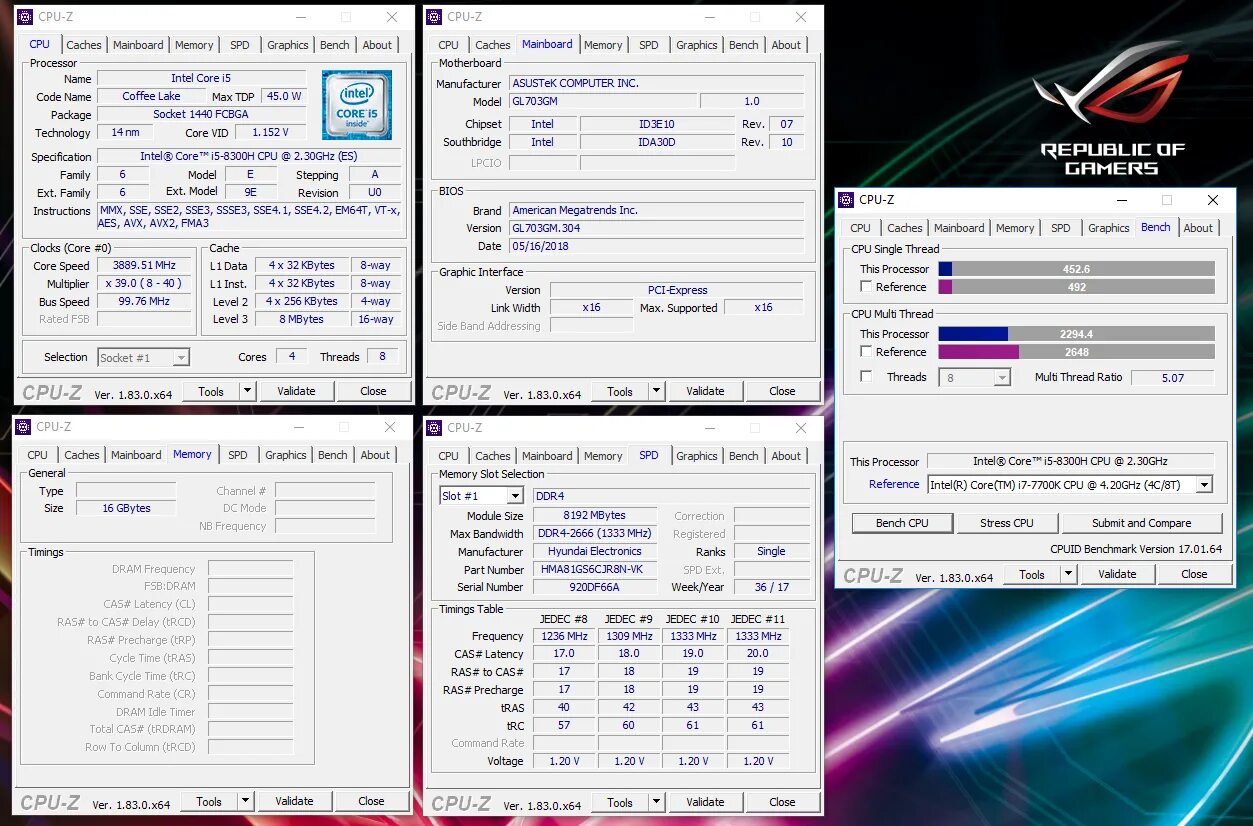Open the Mainboard tab in Bench window
The height and width of the screenshot is (826, 1253).
click(x=959, y=228)
